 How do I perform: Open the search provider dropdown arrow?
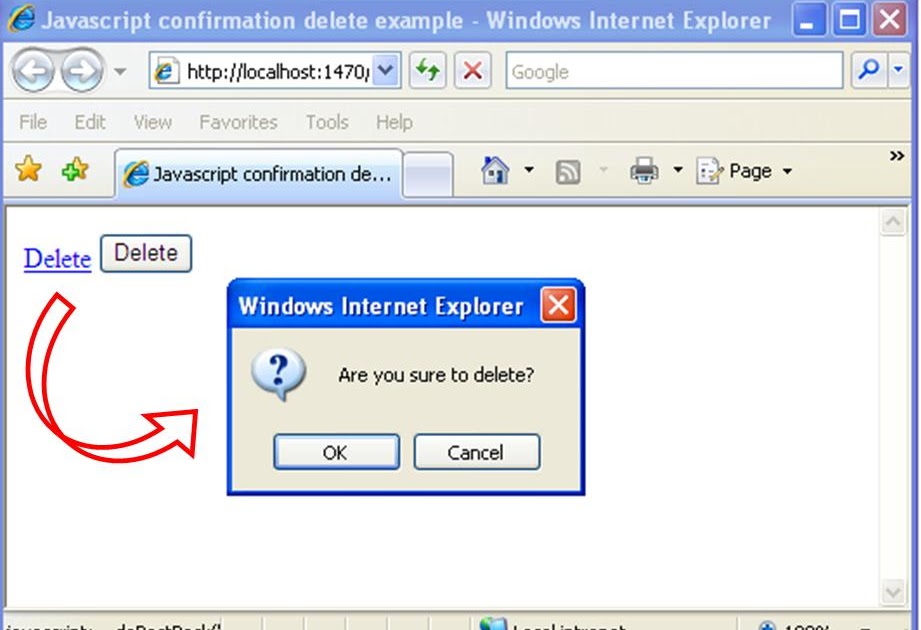pos(898,70)
